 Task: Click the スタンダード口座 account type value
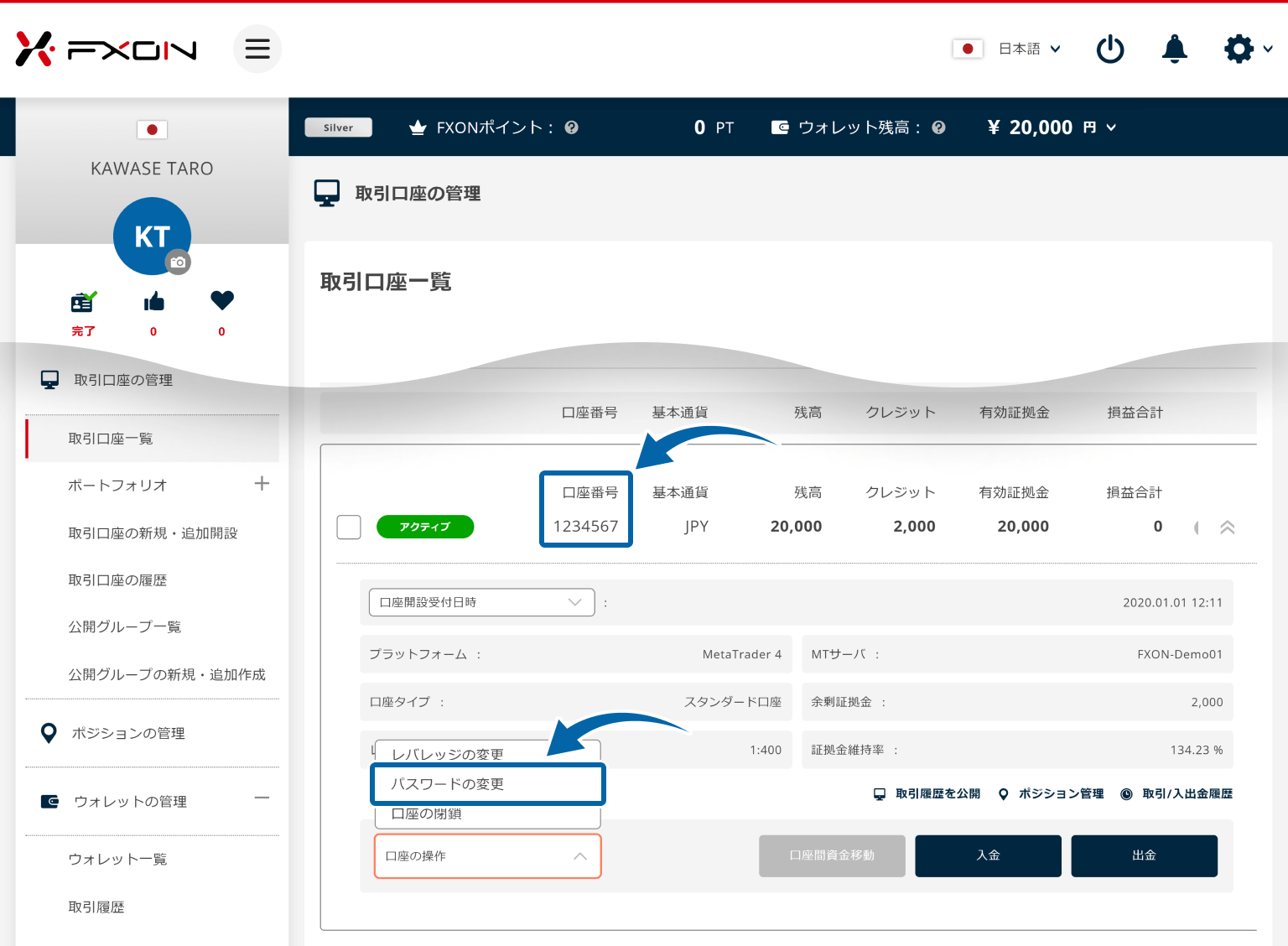coord(733,703)
